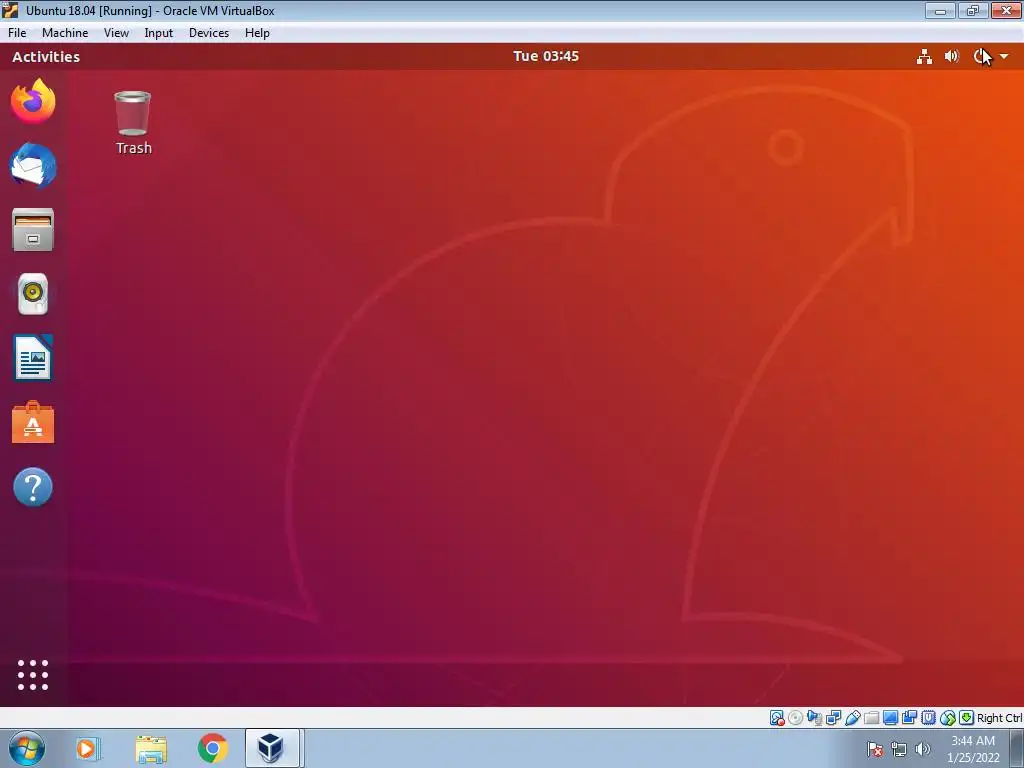Open VirtualBox Devices menu

point(208,33)
